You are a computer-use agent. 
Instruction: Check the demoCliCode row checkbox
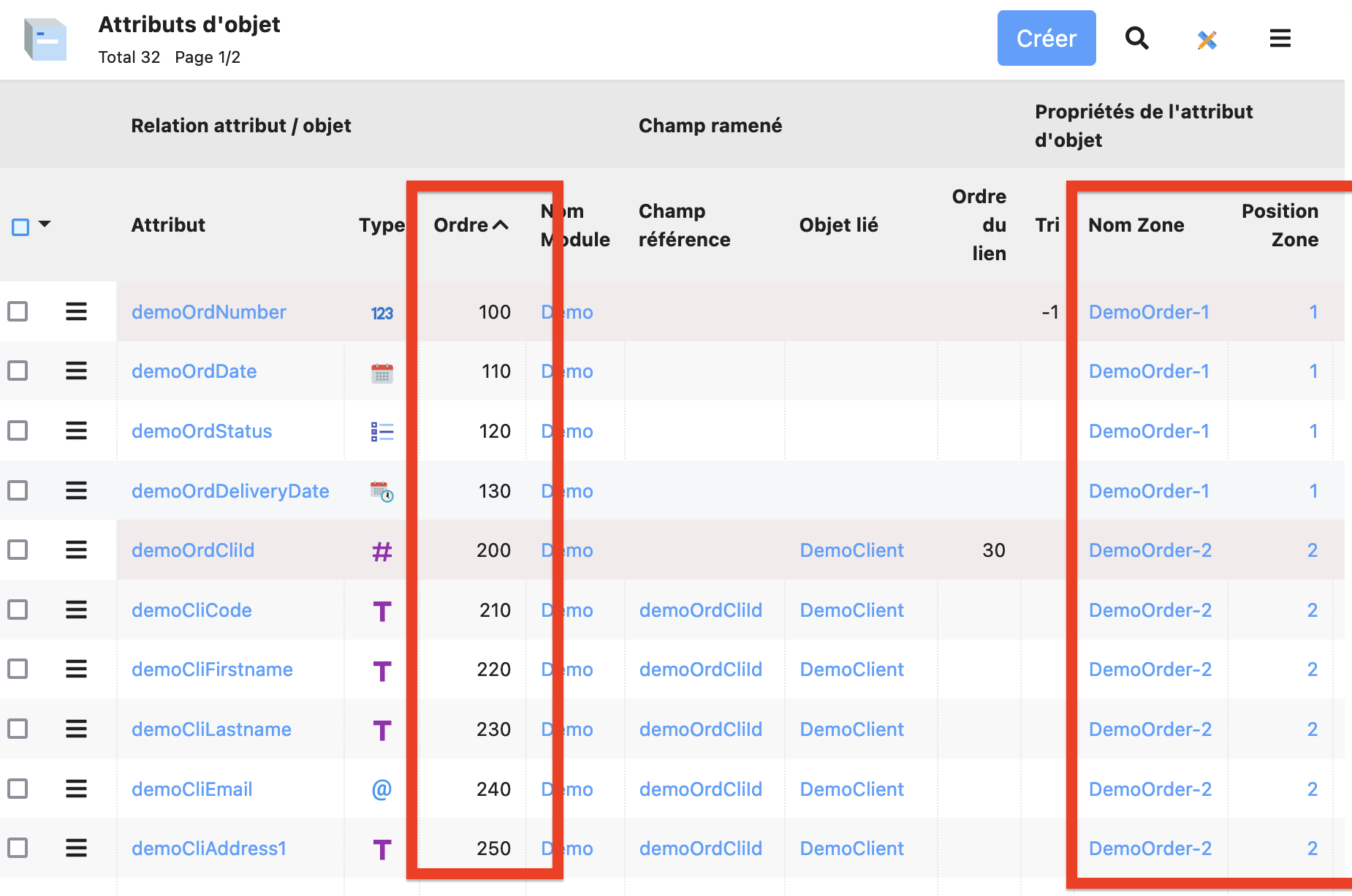18,610
